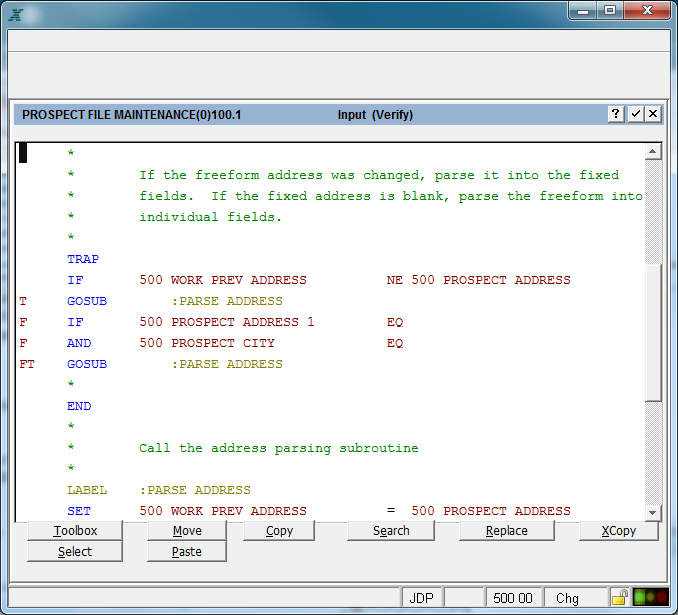Image resolution: width=678 pixels, height=615 pixels.
Task: Click the help question mark icon
Action: pyautogui.click(x=615, y=114)
